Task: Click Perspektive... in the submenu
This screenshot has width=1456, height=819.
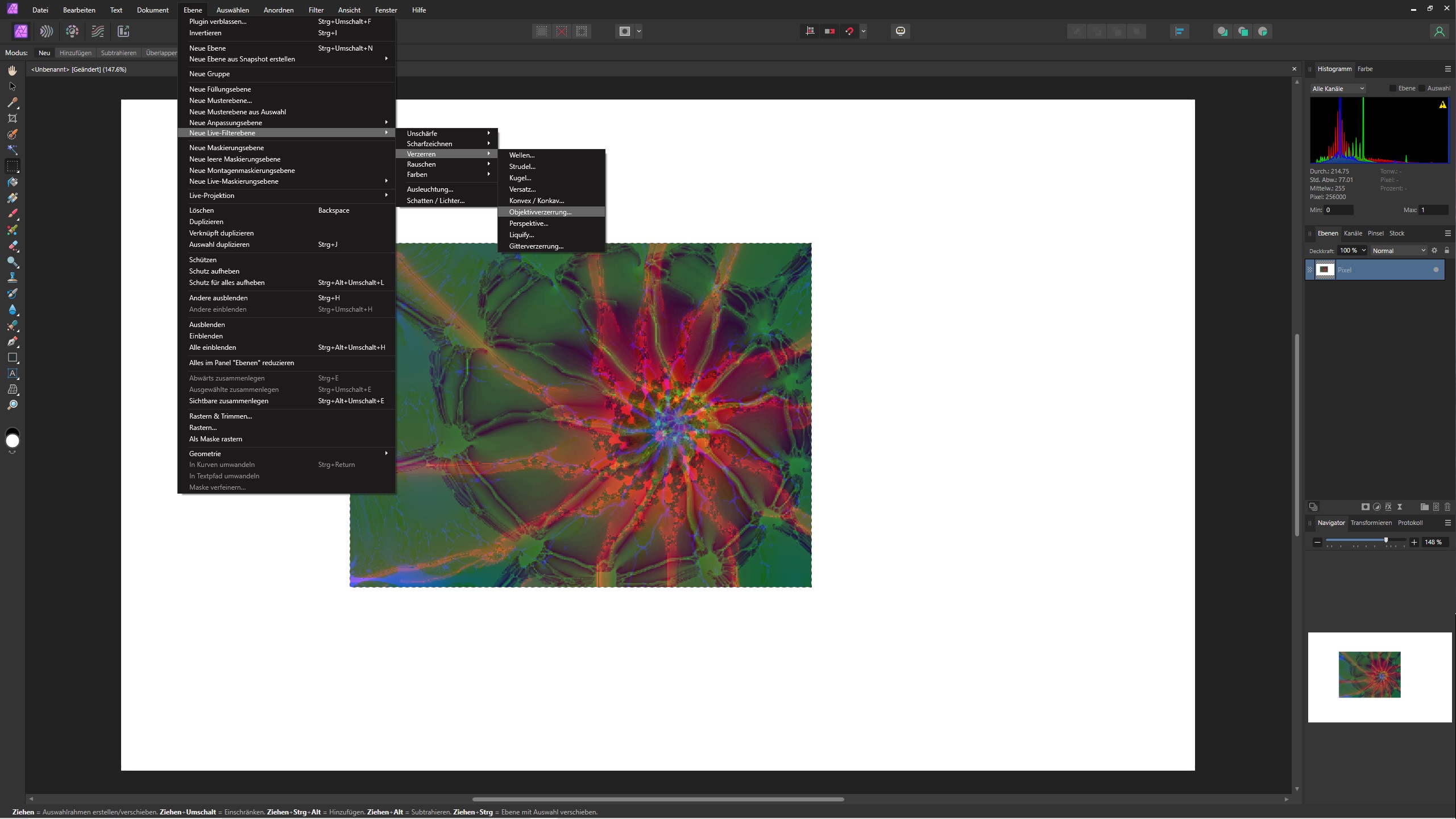Action: coord(529,224)
